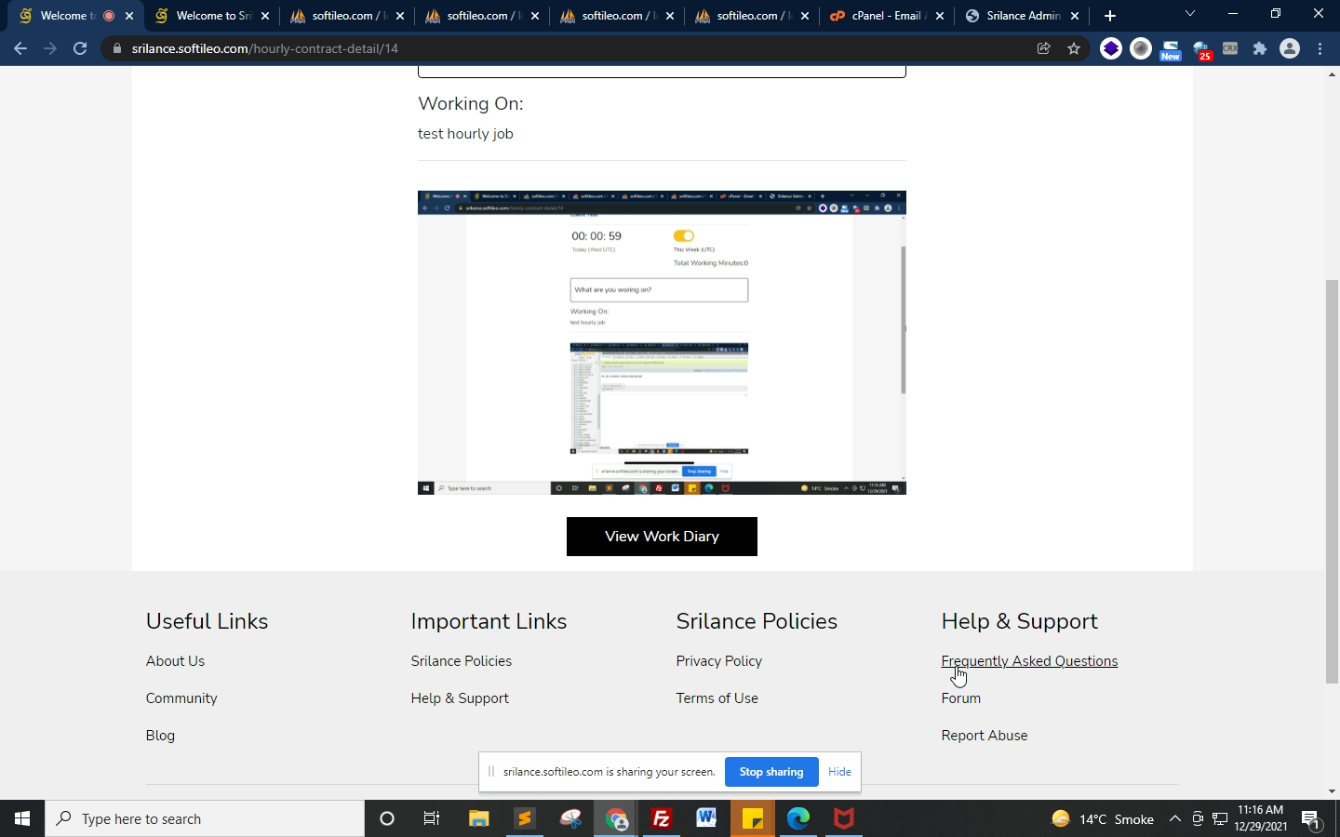This screenshot has width=1340, height=837.
Task: Open Microsoft Word from the taskbar
Action: click(x=706, y=819)
